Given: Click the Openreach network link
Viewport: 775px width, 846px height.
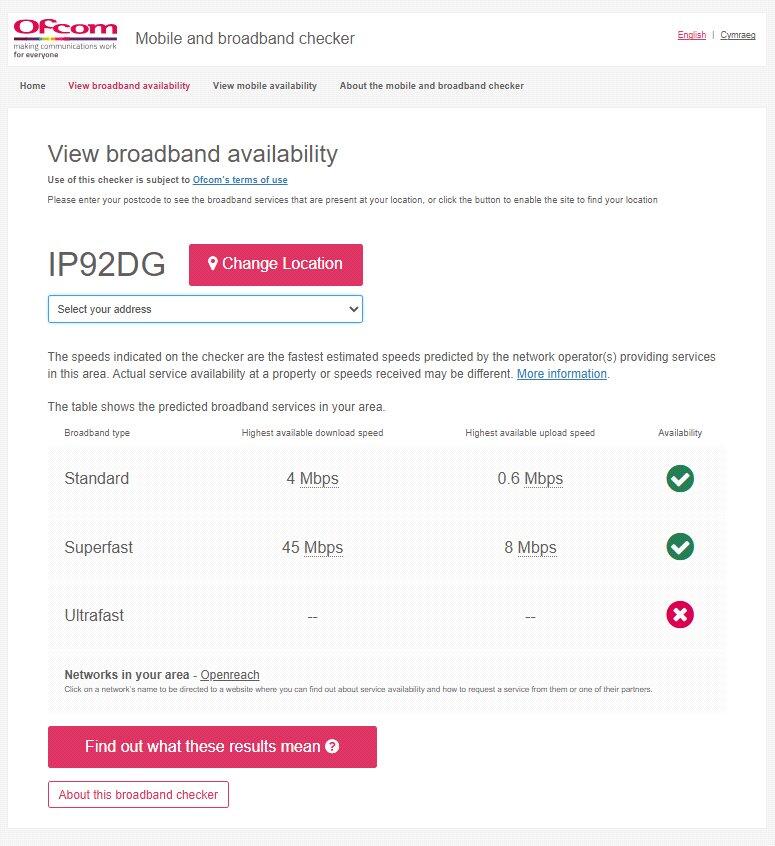Looking at the screenshot, I should 230,675.
